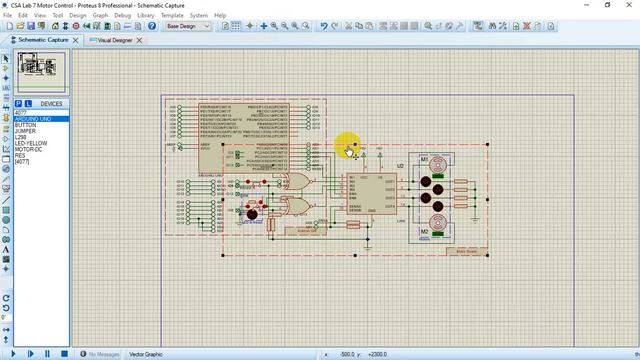The width and height of the screenshot is (640, 360).
Task: Click the second magnifier (zoom out) icon
Action: coord(284,26)
